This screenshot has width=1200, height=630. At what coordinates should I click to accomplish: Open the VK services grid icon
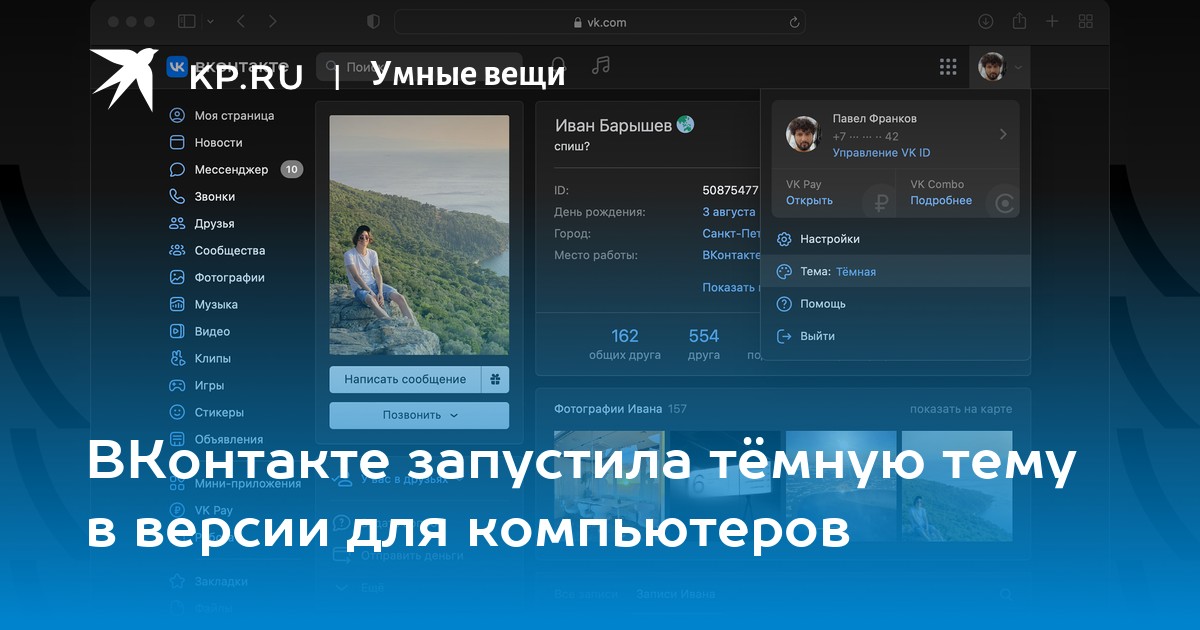947,67
